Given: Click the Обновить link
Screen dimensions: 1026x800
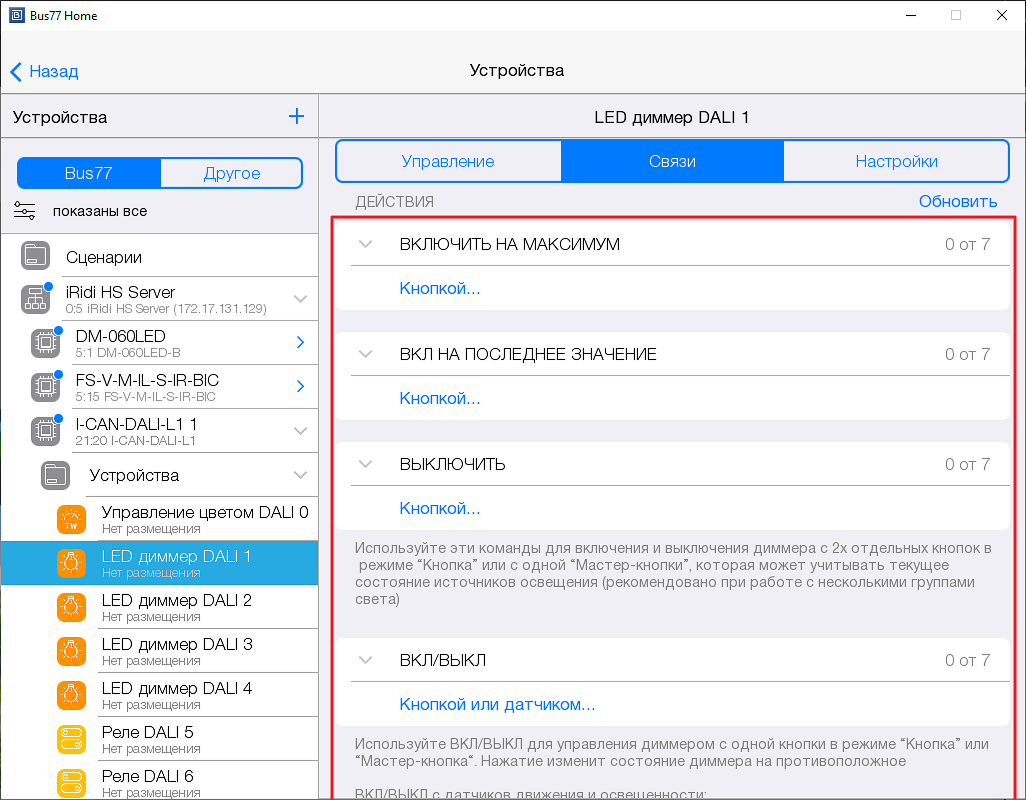Looking at the screenshot, I should coord(958,201).
